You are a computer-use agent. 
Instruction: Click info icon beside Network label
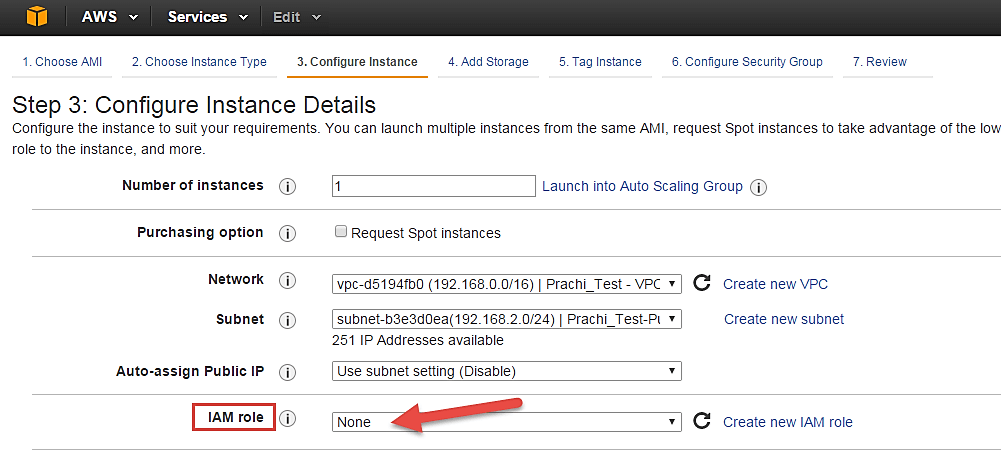point(288,281)
